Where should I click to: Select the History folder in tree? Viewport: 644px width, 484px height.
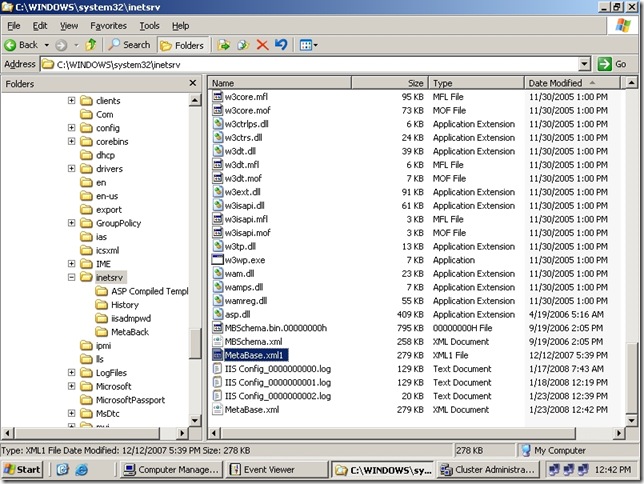click(x=125, y=305)
